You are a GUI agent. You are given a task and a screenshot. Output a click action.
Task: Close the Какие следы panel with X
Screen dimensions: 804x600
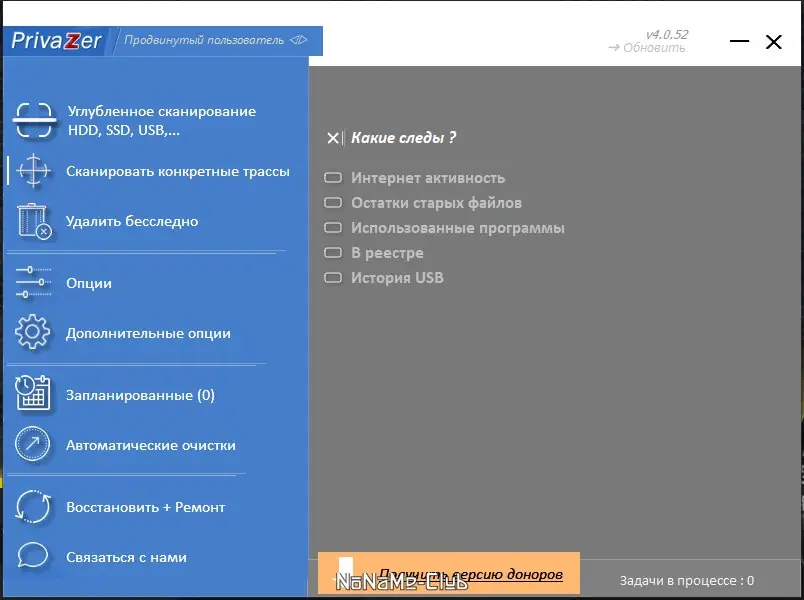(333, 138)
